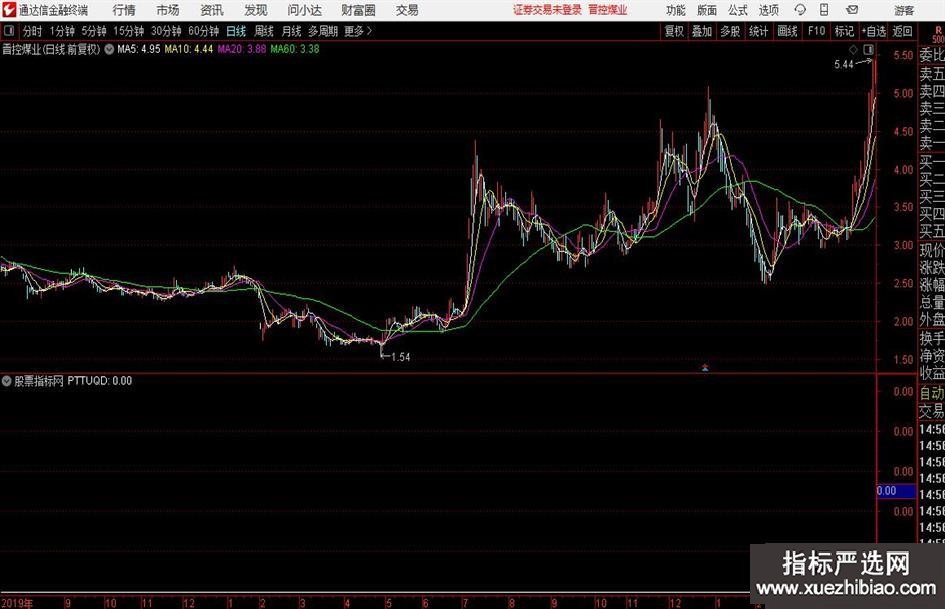This screenshot has width=945, height=609.
Task: Click the 多股 multi-stock button
Action: 730,31
